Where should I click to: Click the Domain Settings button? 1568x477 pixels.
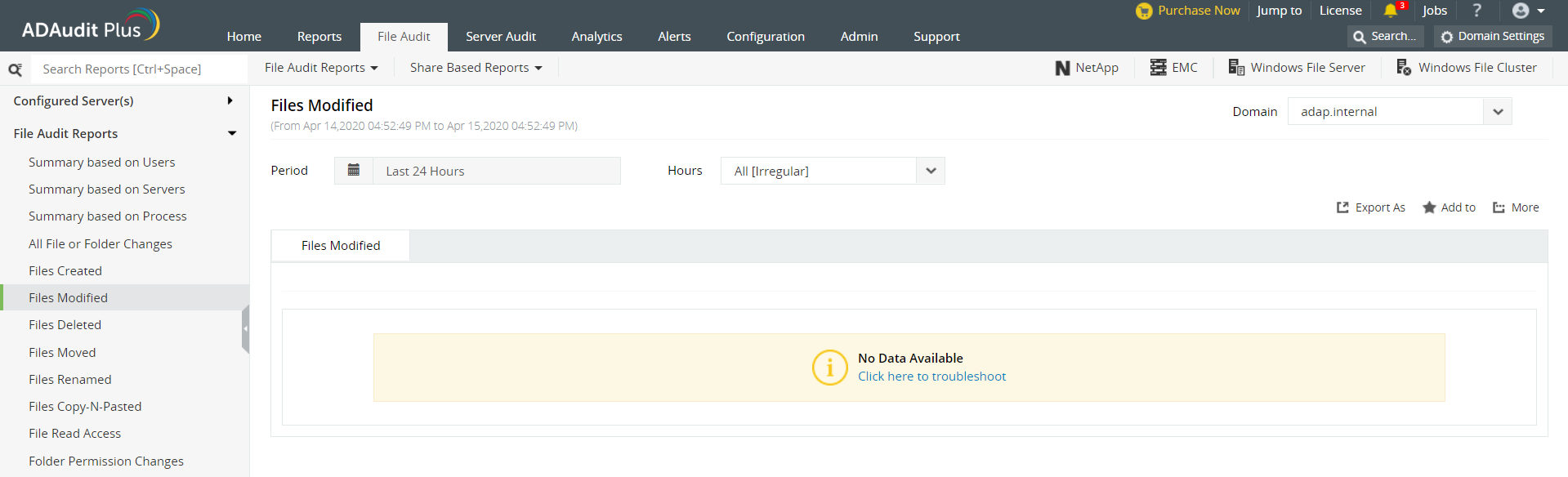(1493, 37)
